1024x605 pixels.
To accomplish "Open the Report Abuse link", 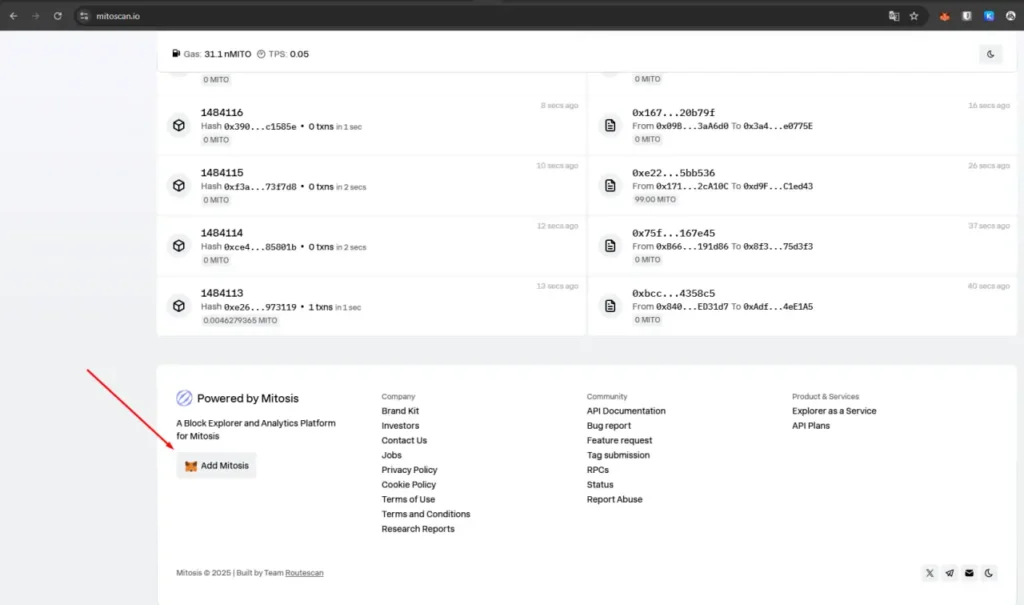I will tap(615, 499).
